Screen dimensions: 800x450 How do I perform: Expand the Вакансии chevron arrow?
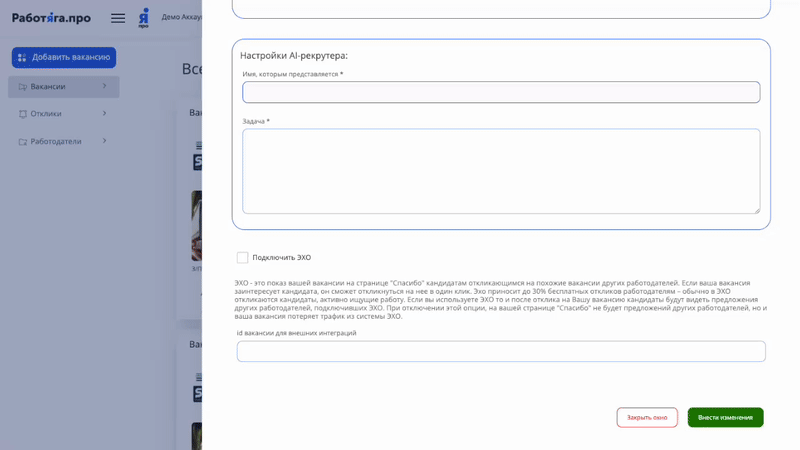(x=104, y=86)
